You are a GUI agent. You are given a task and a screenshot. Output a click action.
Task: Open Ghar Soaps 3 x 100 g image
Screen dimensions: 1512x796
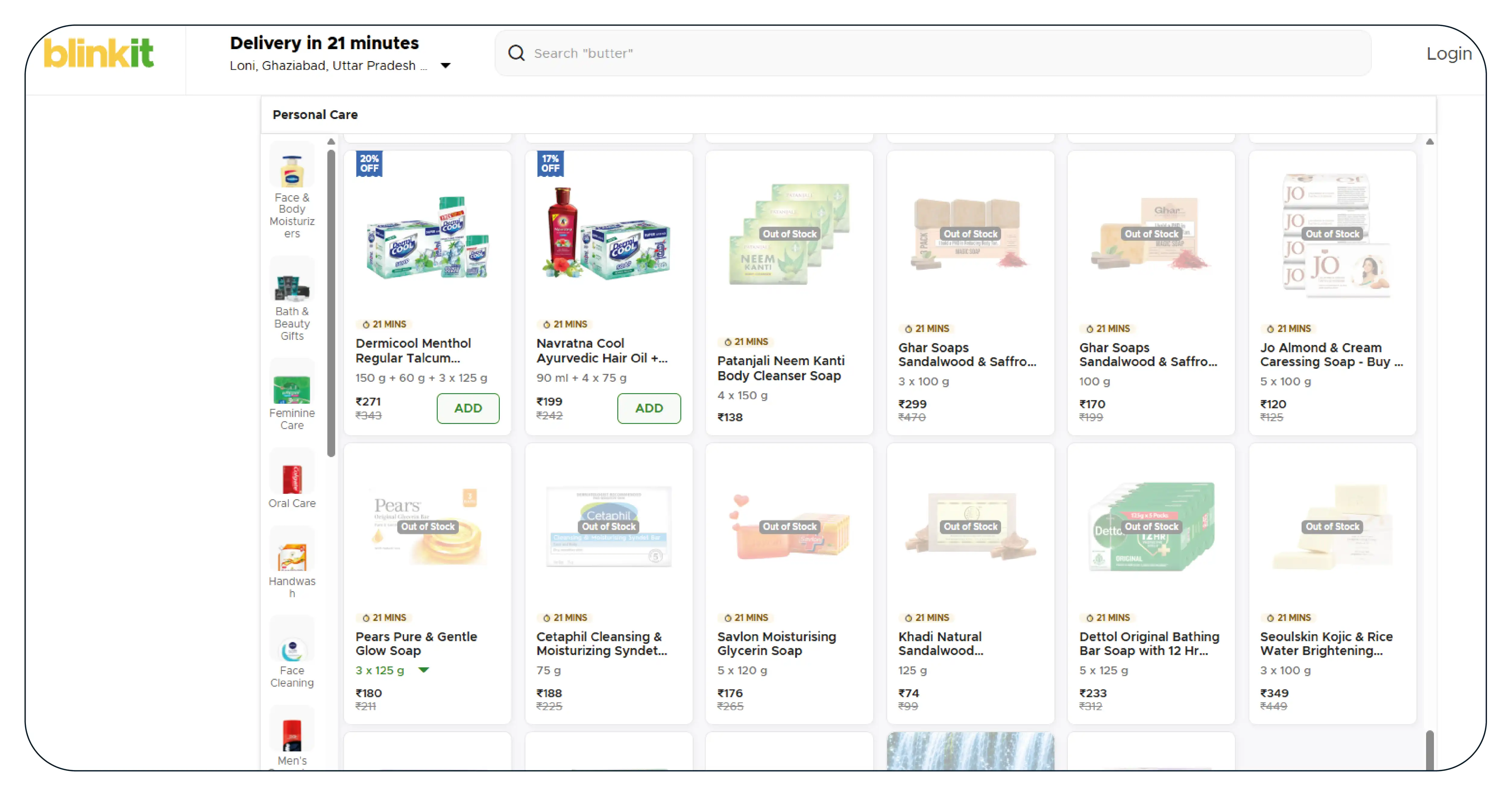pos(970,233)
